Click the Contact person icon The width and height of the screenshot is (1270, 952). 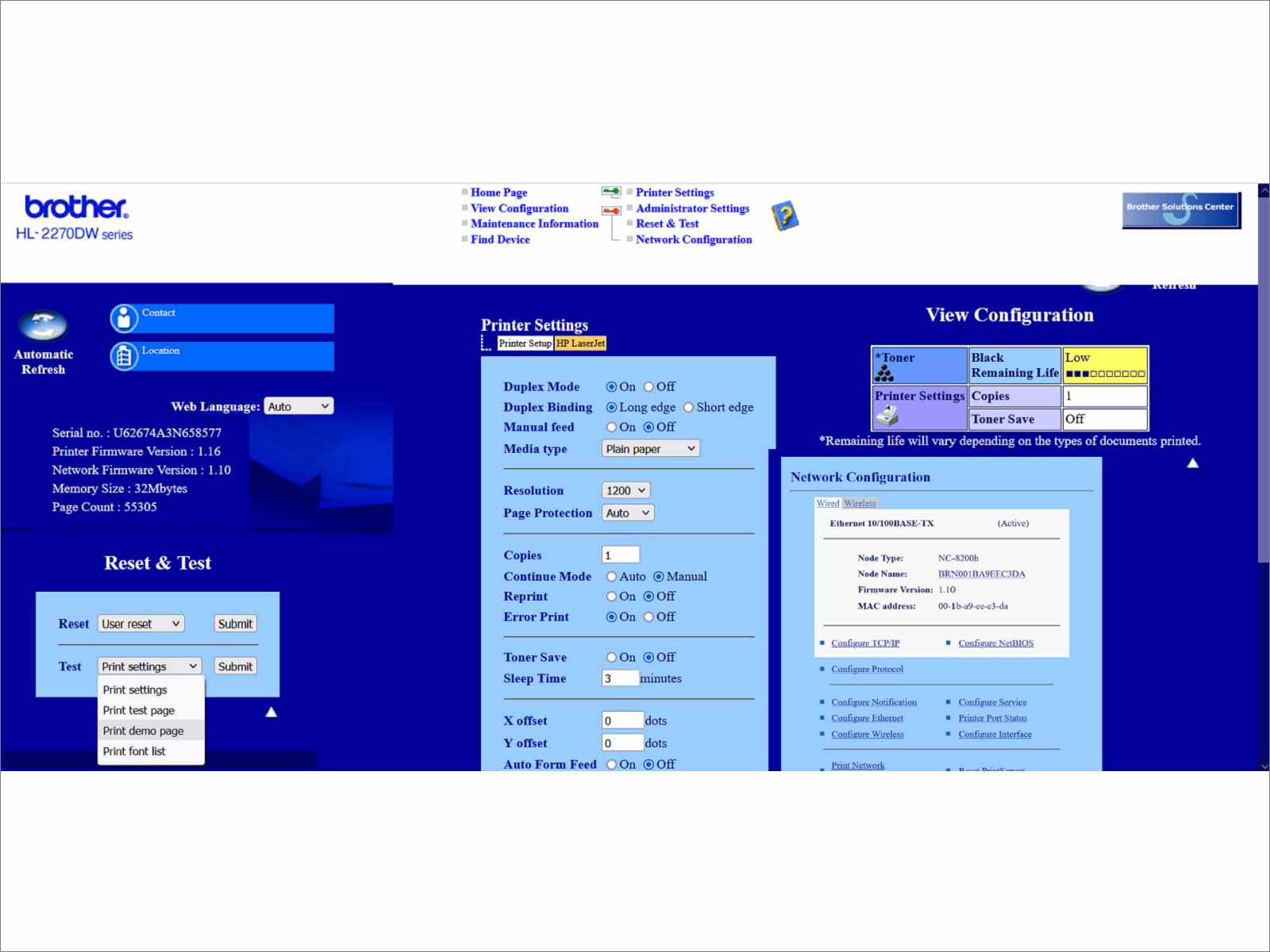(x=124, y=318)
